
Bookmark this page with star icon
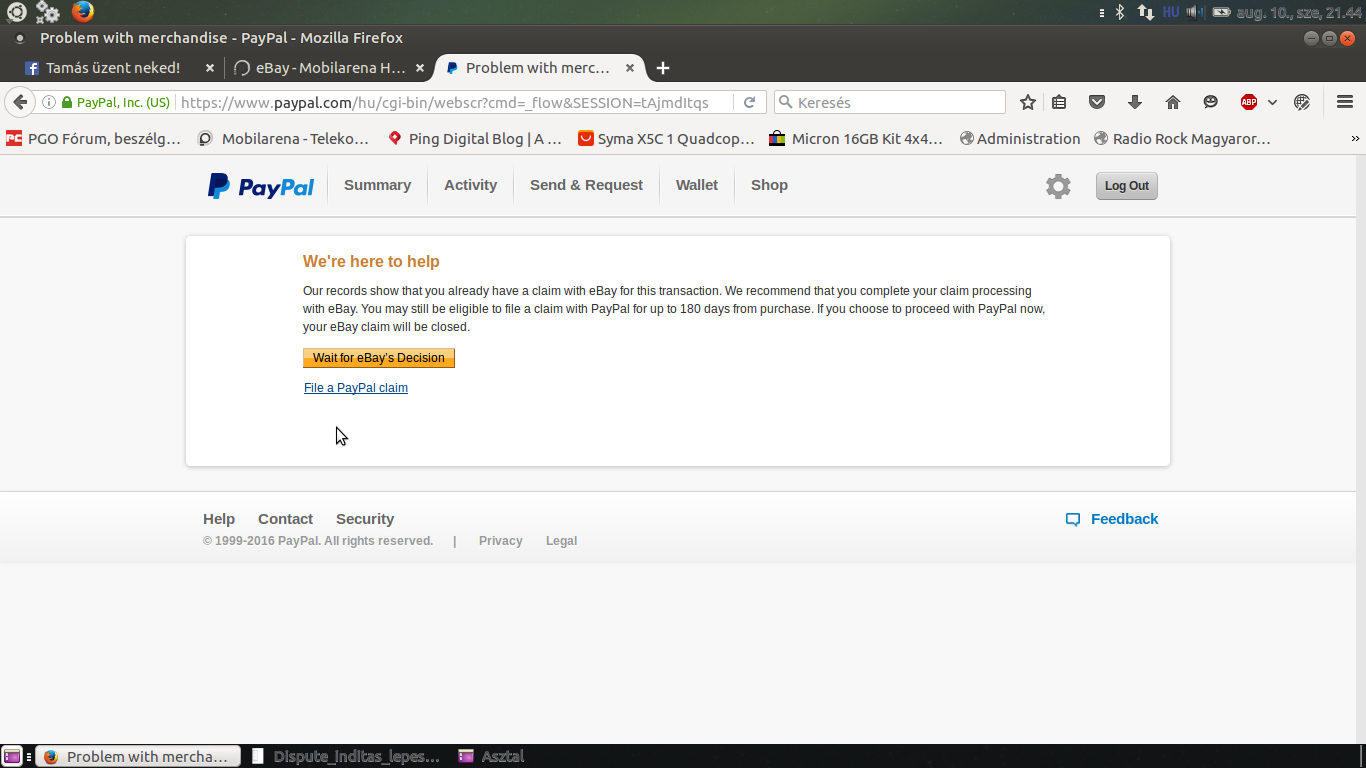(x=1027, y=102)
